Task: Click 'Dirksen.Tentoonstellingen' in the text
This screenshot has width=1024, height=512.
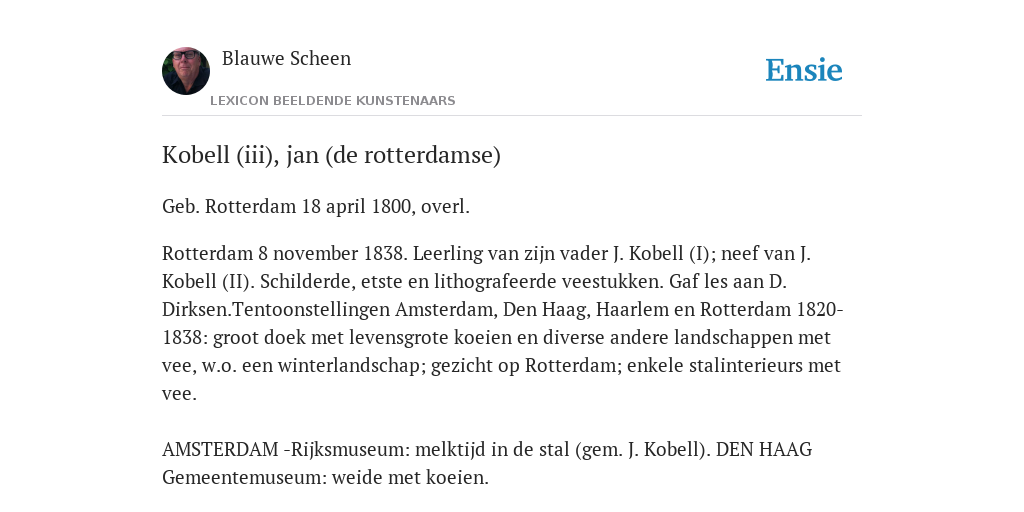Action: pyautogui.click(x=276, y=309)
